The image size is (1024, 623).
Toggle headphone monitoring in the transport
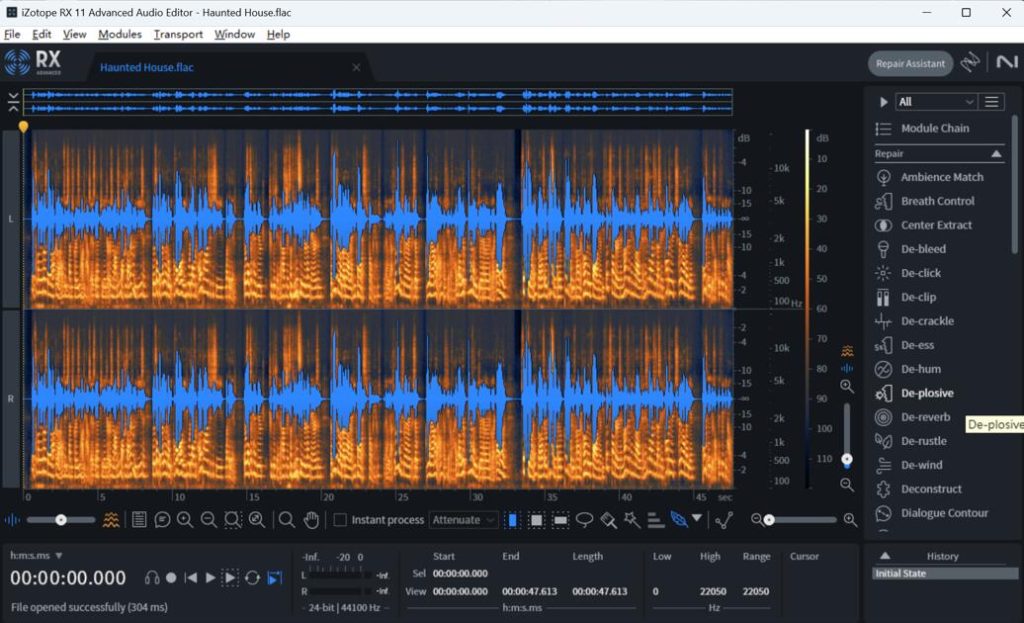click(152, 577)
